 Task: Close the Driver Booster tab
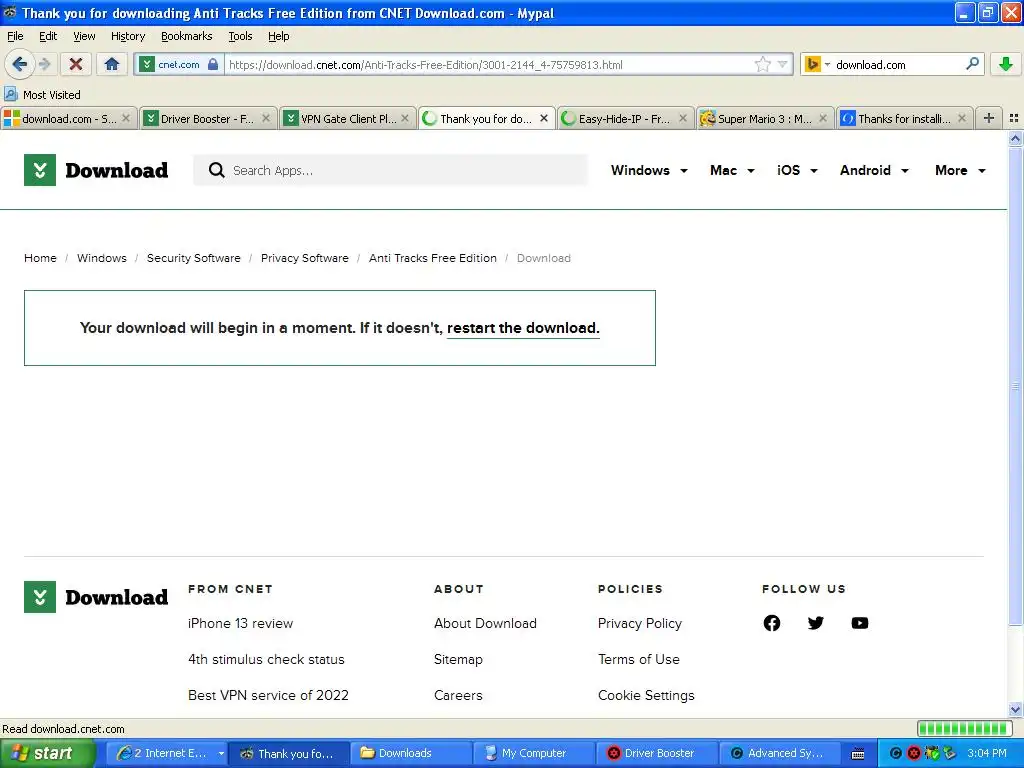[266, 118]
